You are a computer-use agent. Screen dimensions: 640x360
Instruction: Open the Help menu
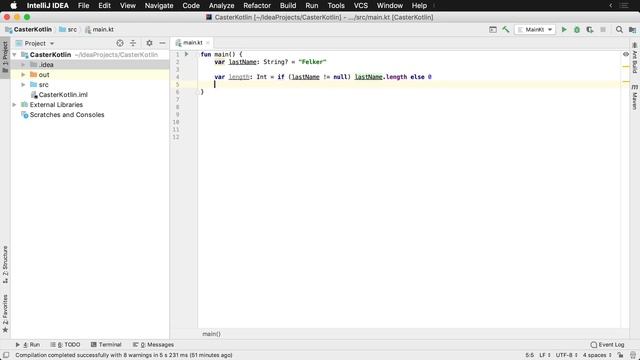pyautogui.click(x=419, y=6)
